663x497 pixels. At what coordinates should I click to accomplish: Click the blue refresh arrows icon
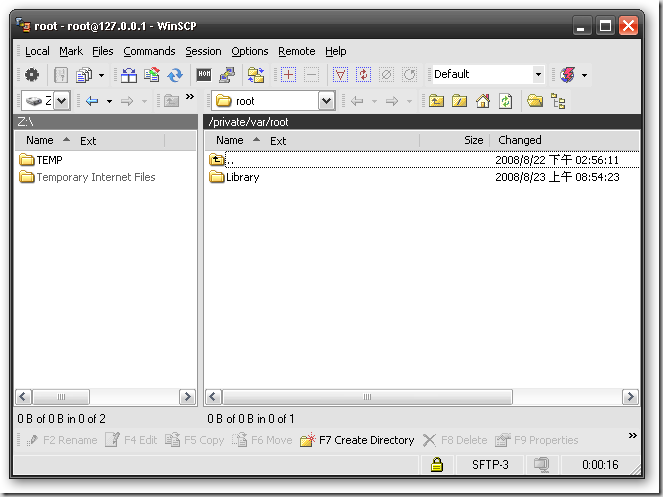pyautogui.click(x=175, y=75)
